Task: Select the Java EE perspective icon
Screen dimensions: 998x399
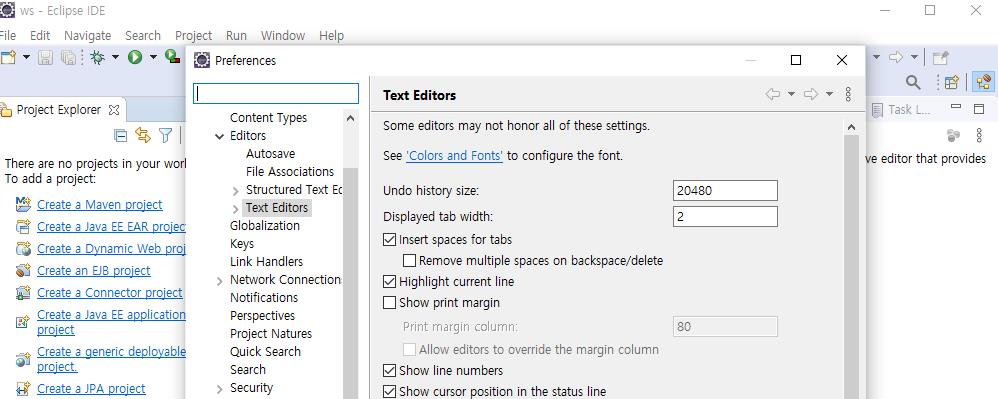Action: pos(983,82)
